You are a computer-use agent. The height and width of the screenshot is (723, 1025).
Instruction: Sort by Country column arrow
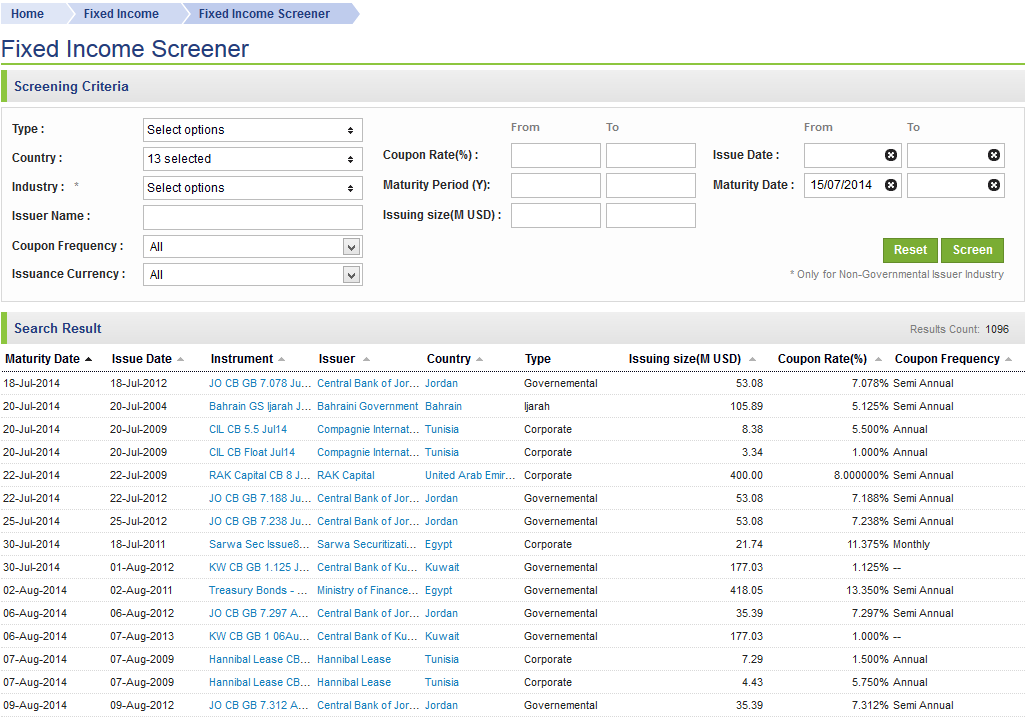479,359
